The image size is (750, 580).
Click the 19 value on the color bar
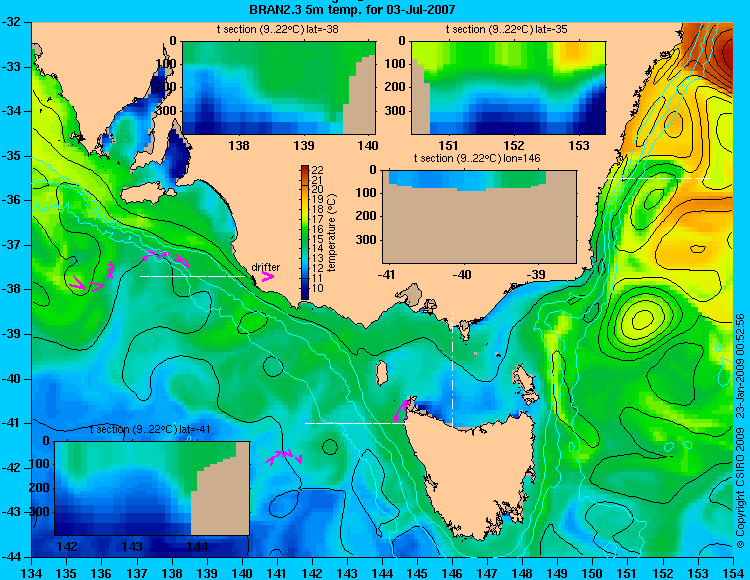tap(318, 199)
